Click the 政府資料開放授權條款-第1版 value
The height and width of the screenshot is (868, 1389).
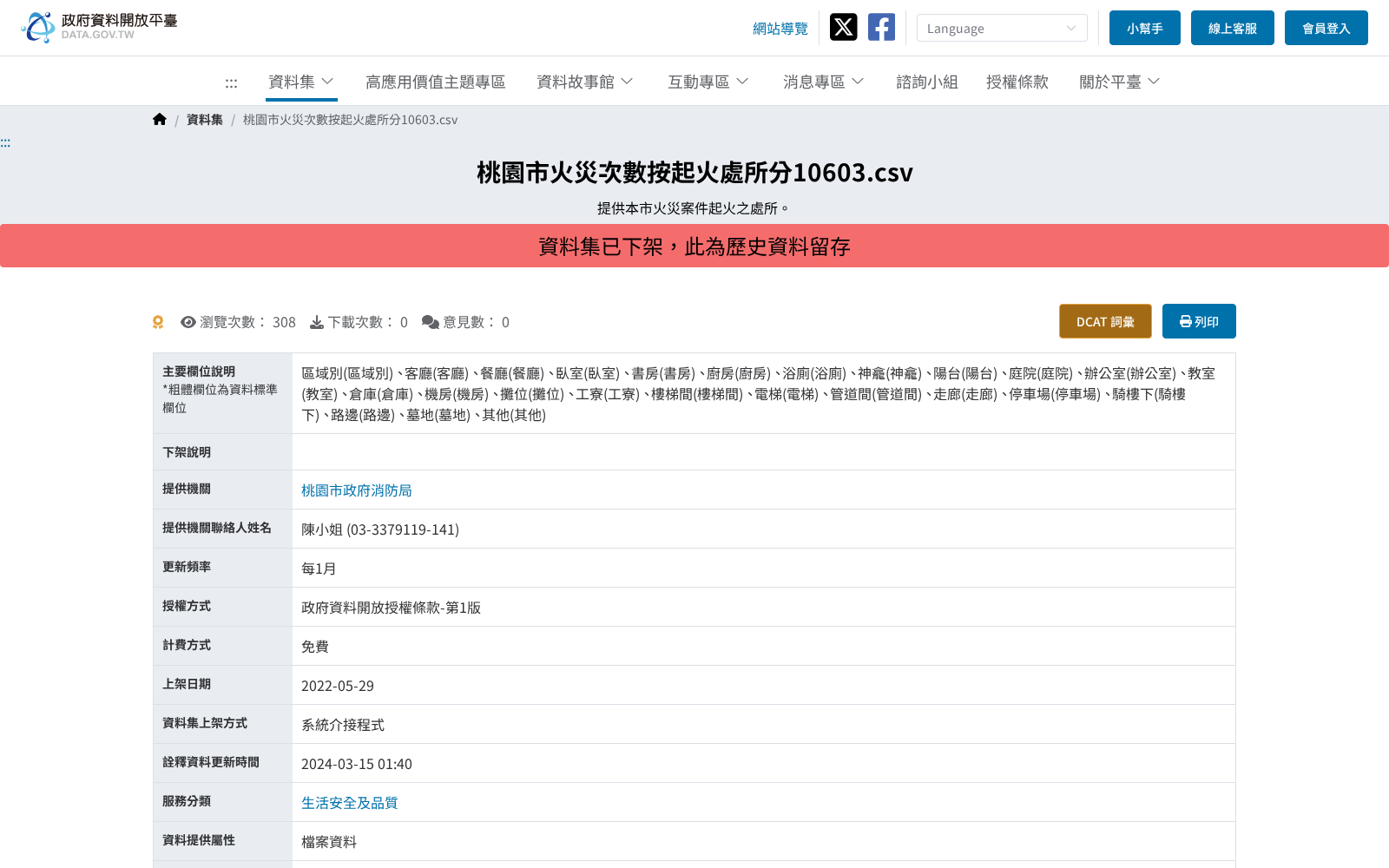click(391, 608)
